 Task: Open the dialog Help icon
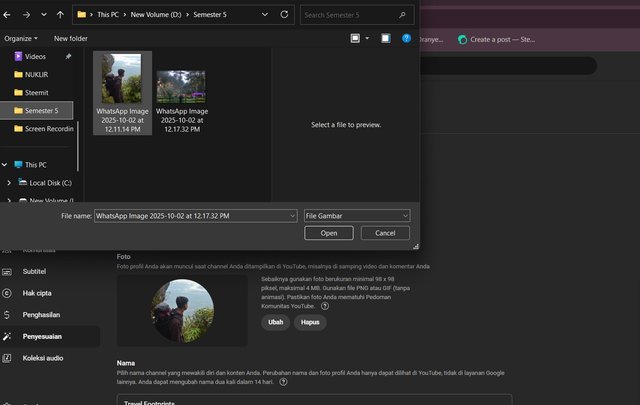(x=407, y=38)
